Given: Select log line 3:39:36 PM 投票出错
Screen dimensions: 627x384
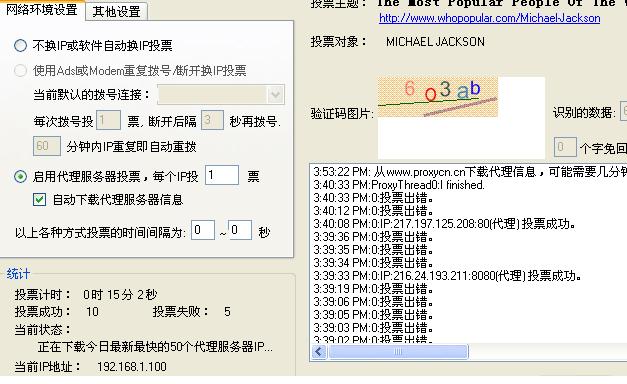Looking at the screenshot, I should [x=373, y=237].
